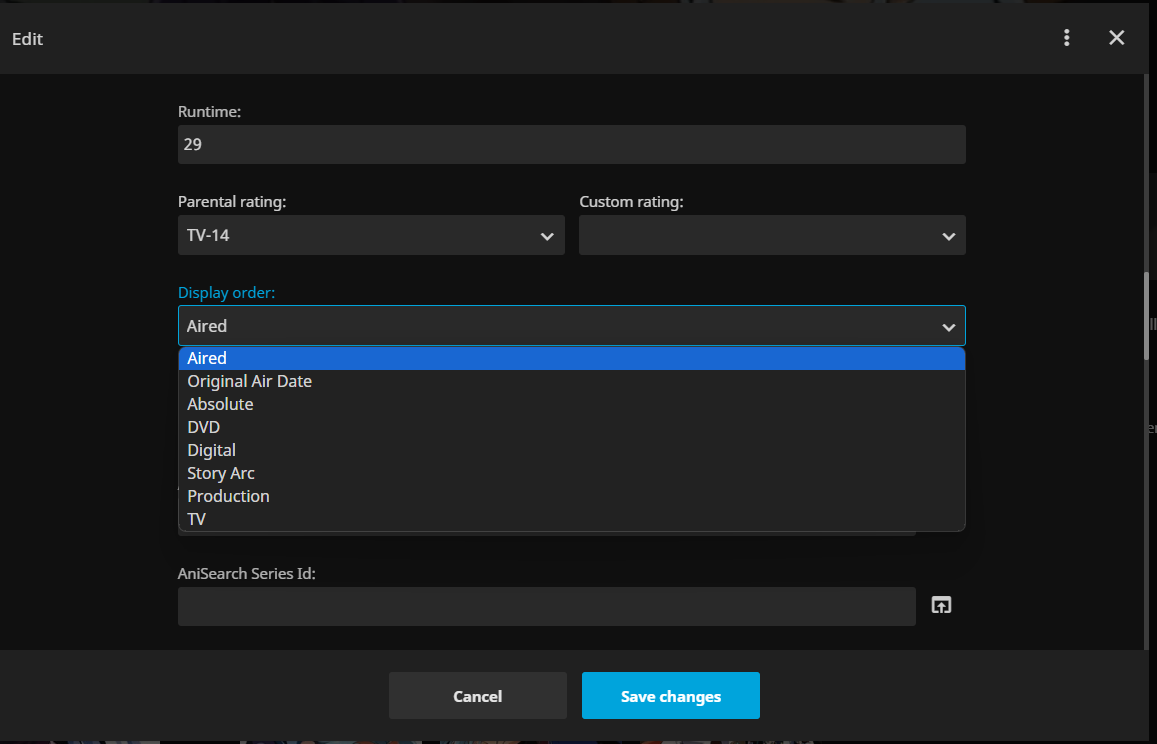
Task: Click the Runtime input field
Action: click(x=571, y=145)
